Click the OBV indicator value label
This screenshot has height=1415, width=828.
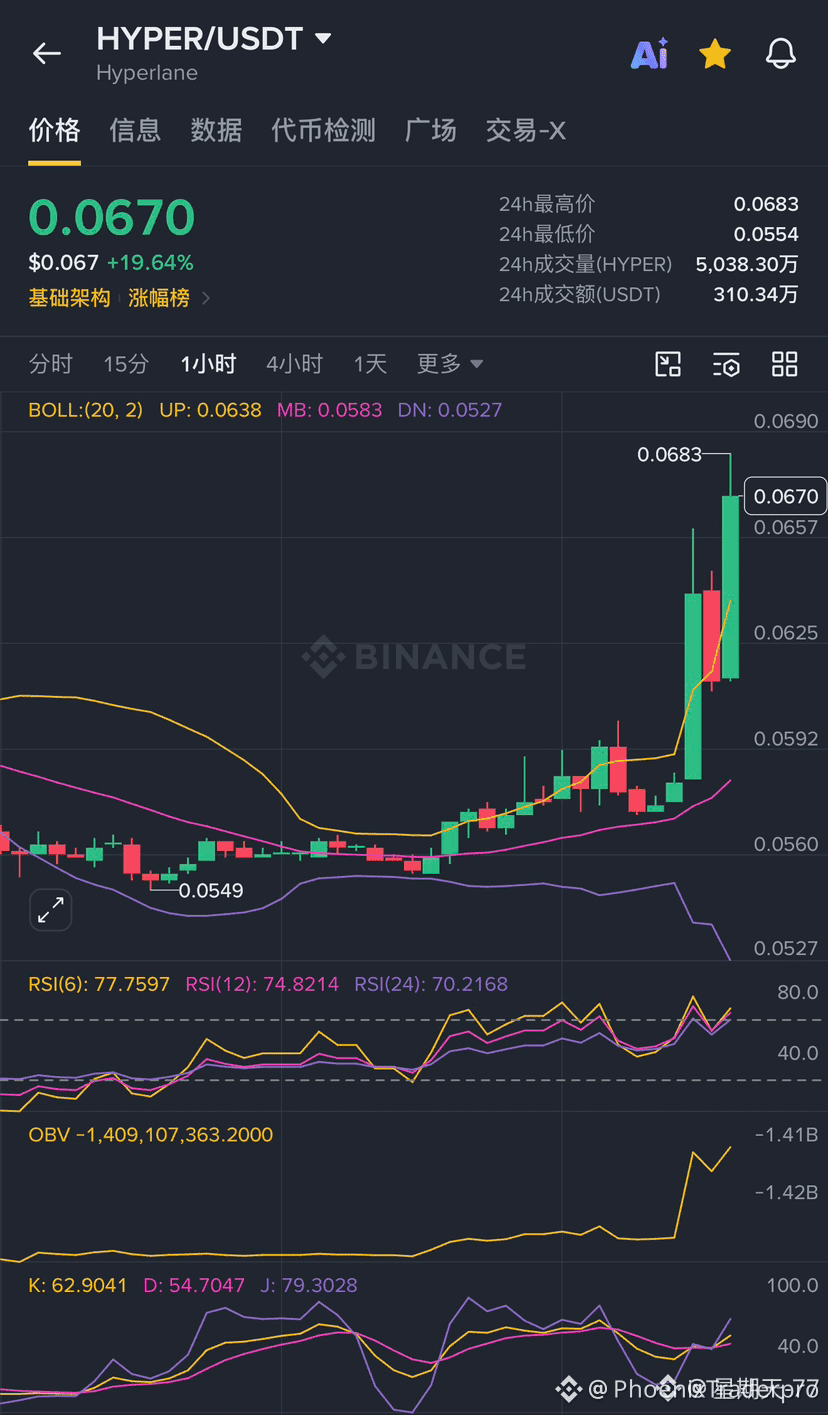coord(150,1134)
